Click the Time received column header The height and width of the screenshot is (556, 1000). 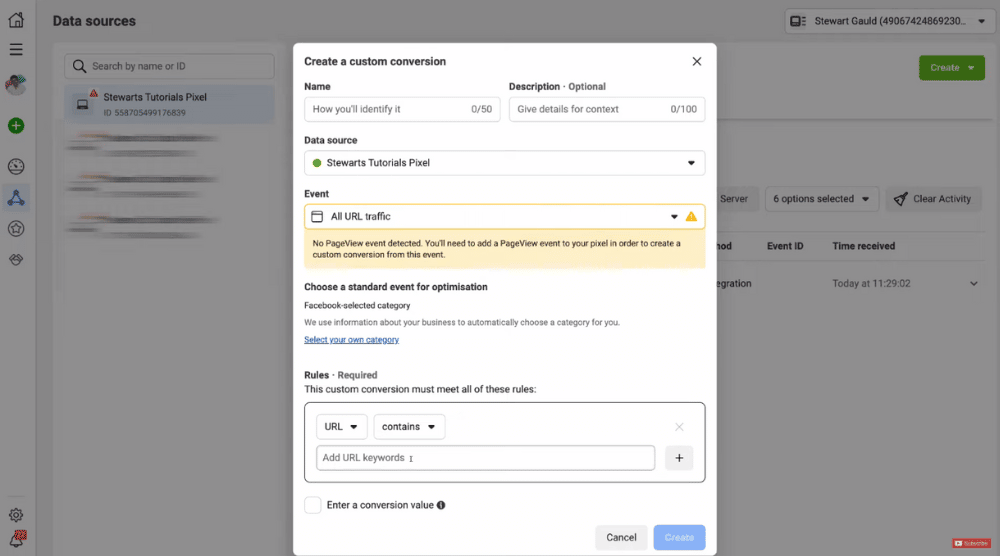pyautogui.click(x=864, y=246)
